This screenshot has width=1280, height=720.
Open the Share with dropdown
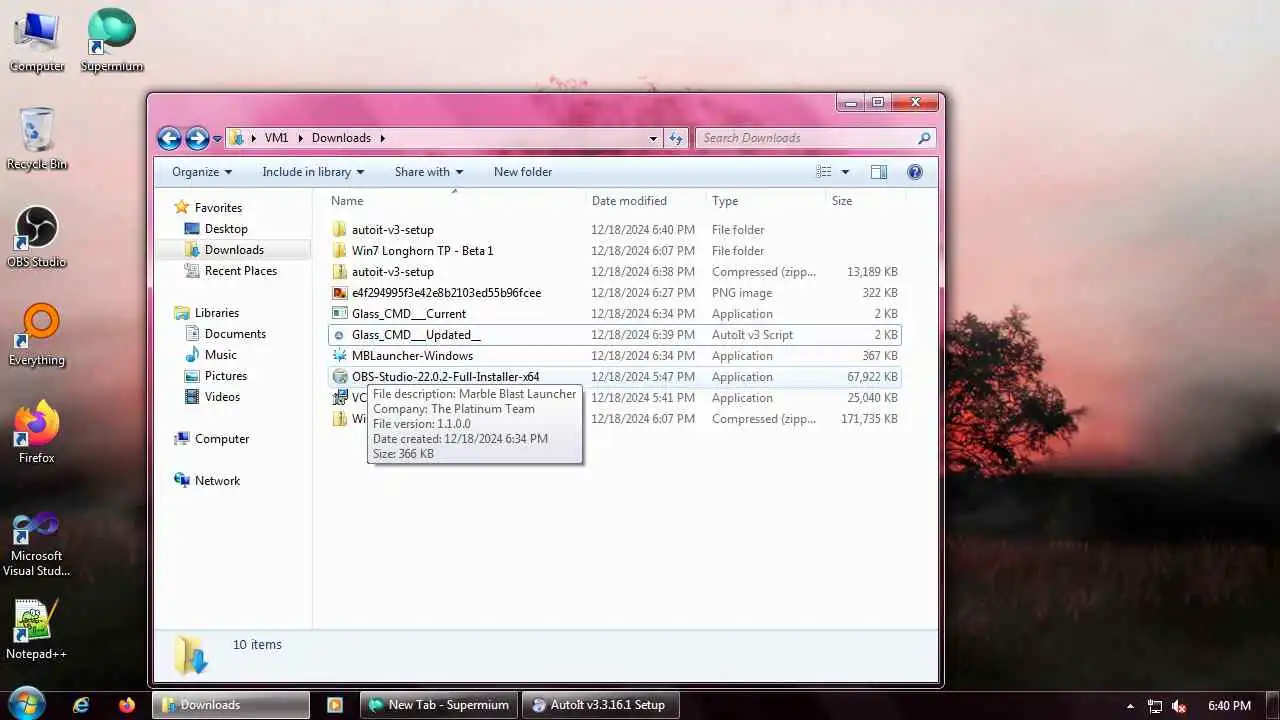pyautogui.click(x=429, y=172)
